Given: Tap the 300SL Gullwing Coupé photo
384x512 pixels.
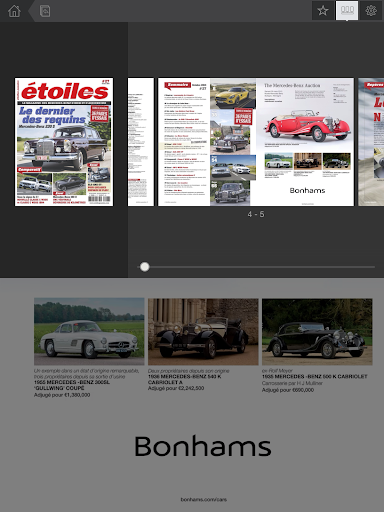Looking at the screenshot, I should point(89,331).
